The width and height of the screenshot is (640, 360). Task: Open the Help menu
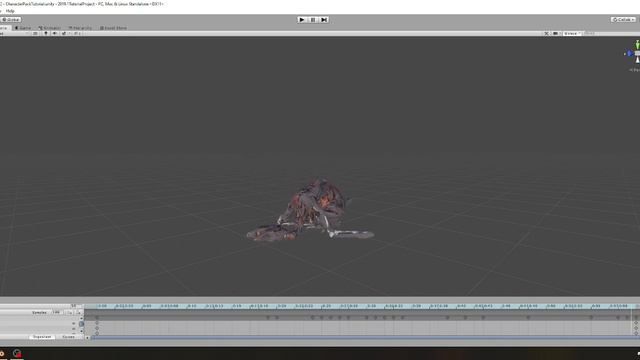[x=10, y=11]
